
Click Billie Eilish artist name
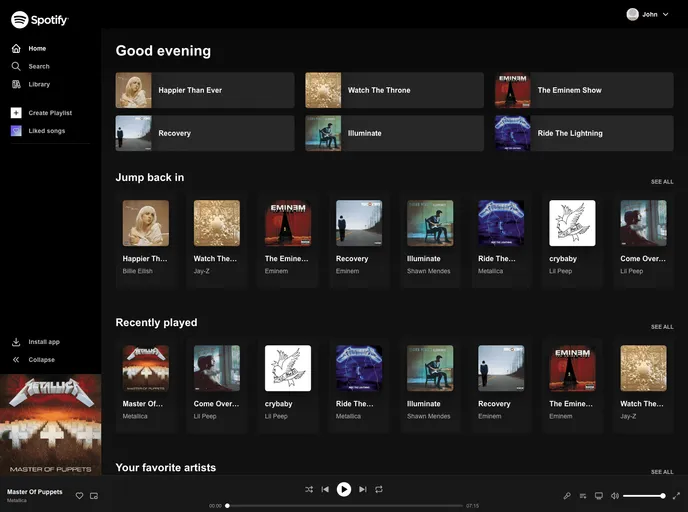click(x=137, y=271)
